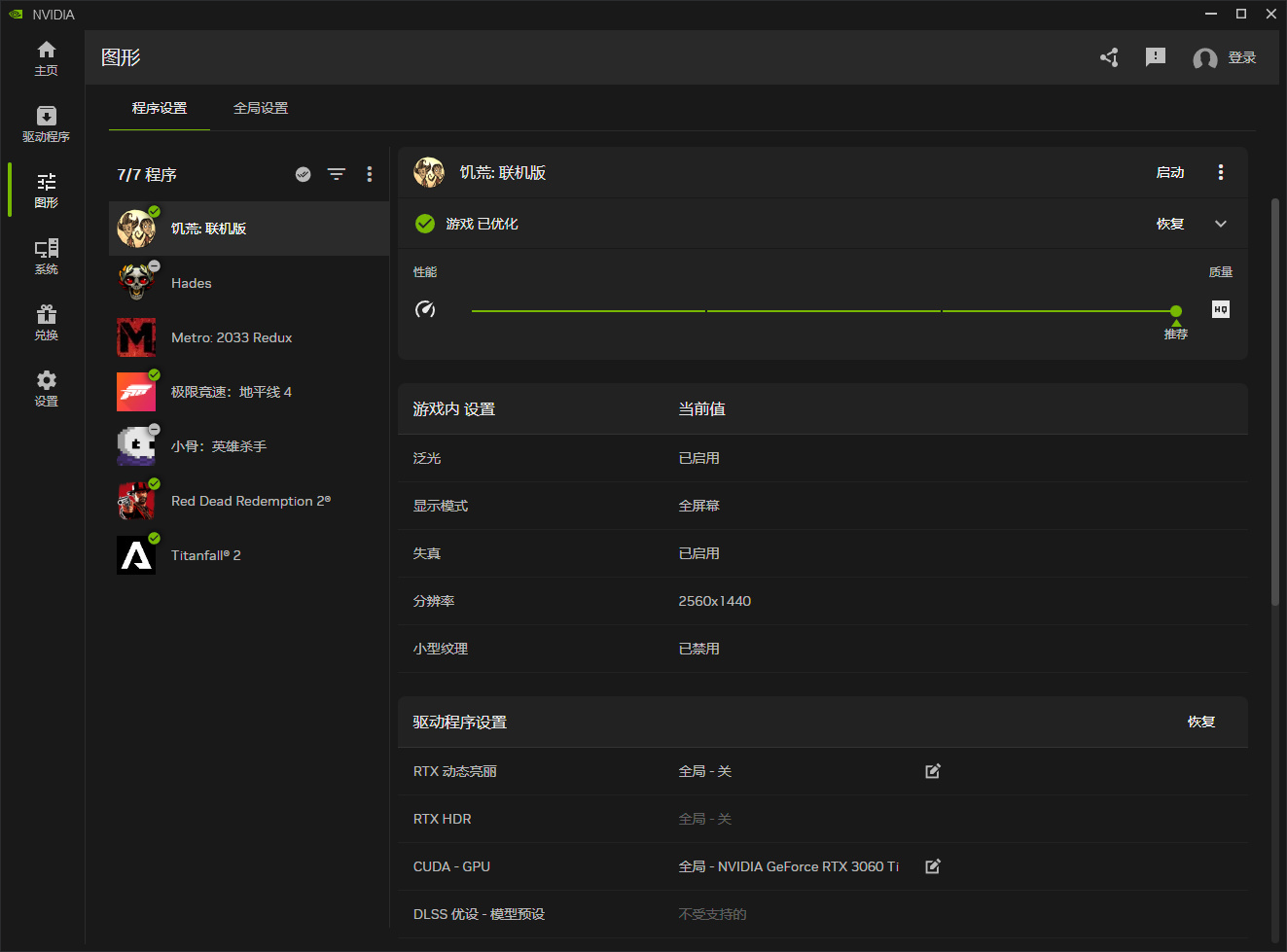This screenshot has width=1287, height=952.
Task: Click the DLSS 优设 - 模型预设 row
Action: (823, 914)
